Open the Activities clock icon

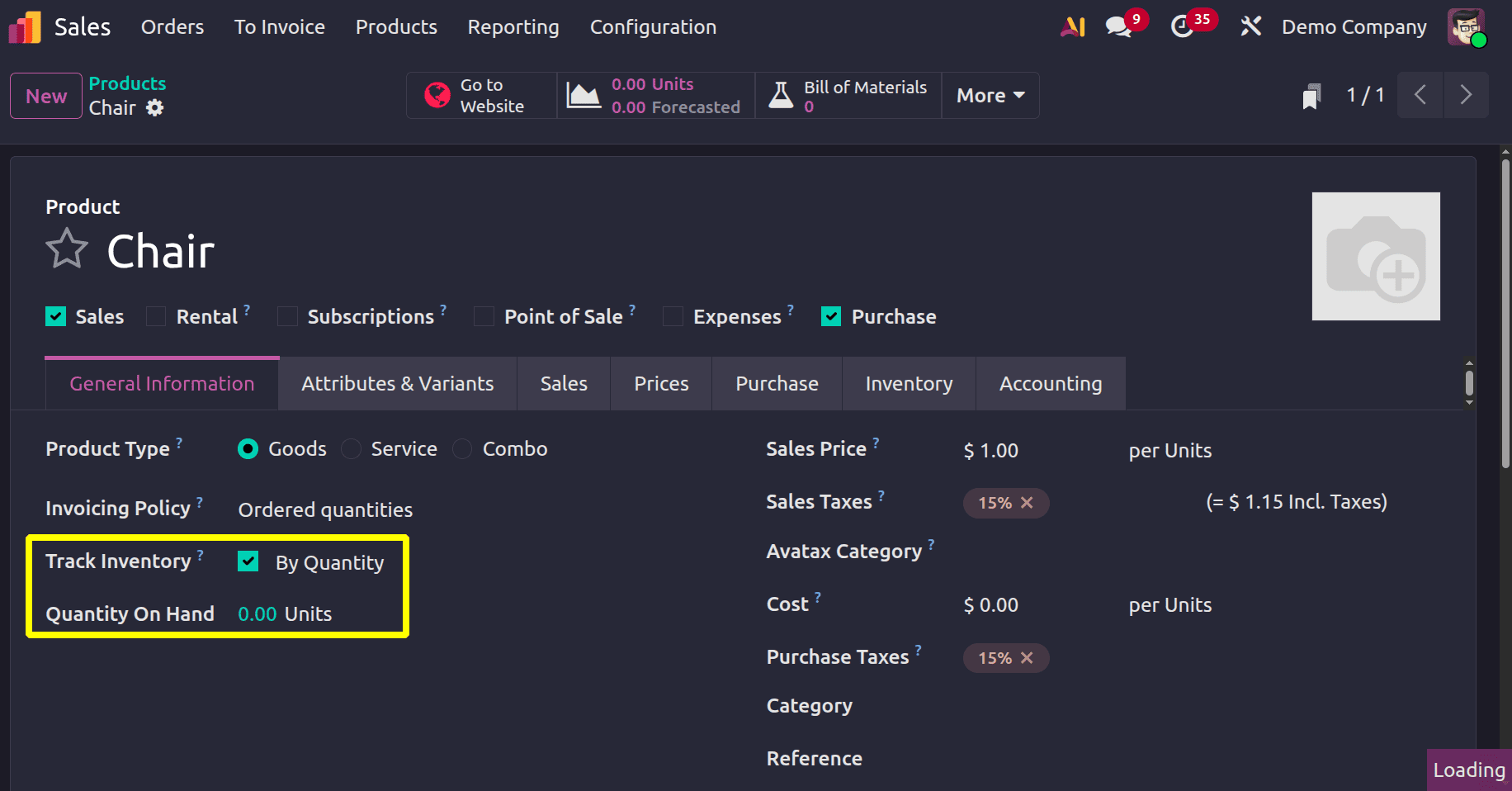coord(1185,26)
